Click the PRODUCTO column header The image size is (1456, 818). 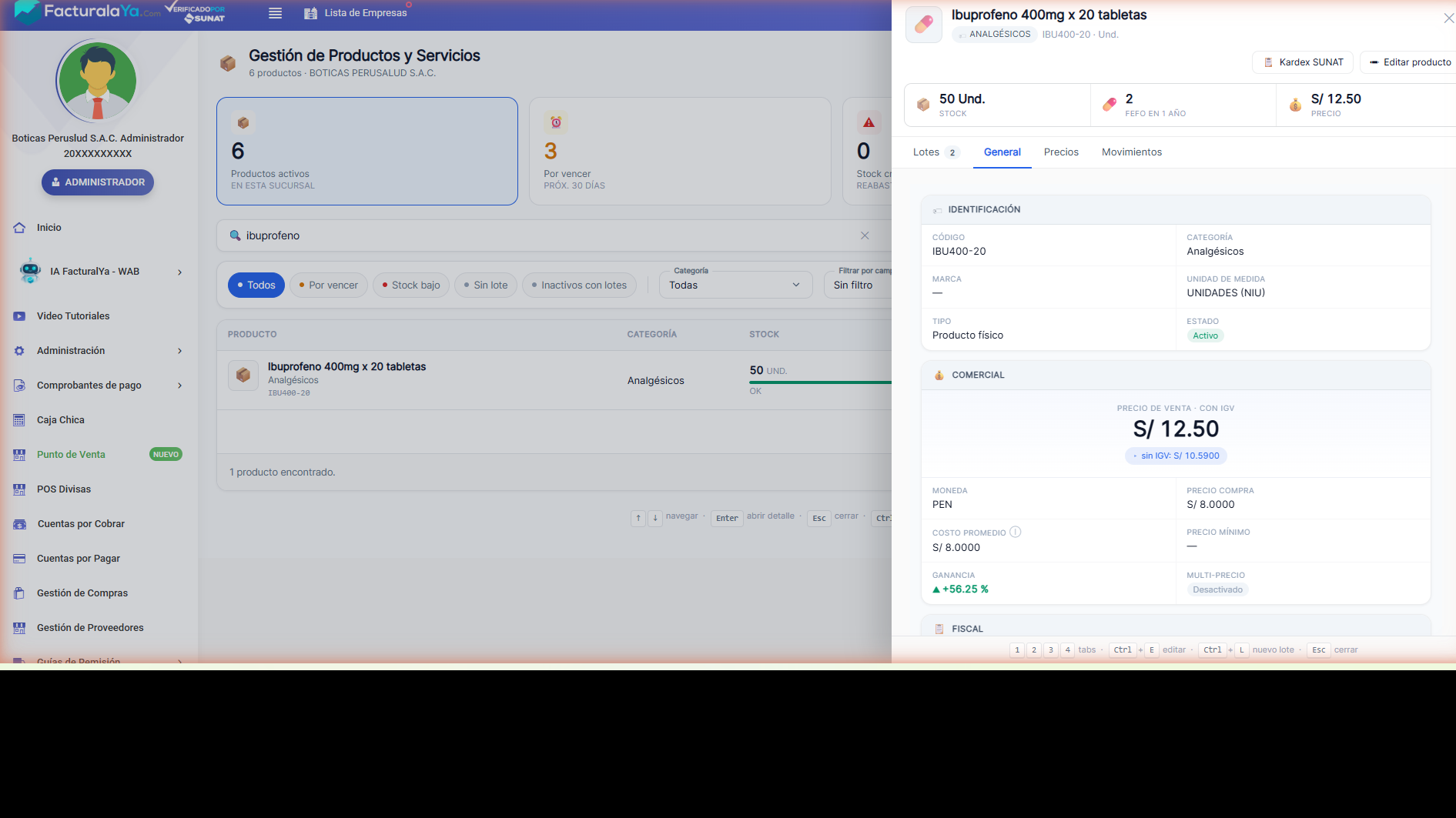point(253,335)
